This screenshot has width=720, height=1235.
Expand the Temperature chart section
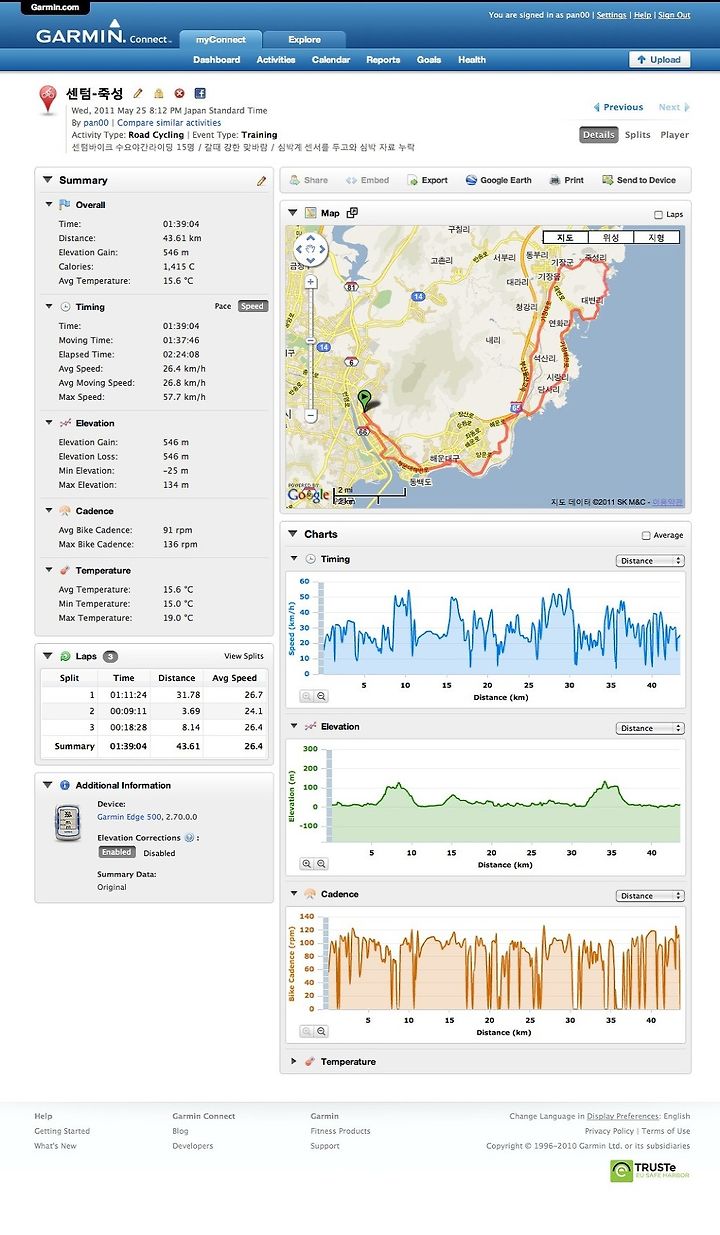(294, 1061)
